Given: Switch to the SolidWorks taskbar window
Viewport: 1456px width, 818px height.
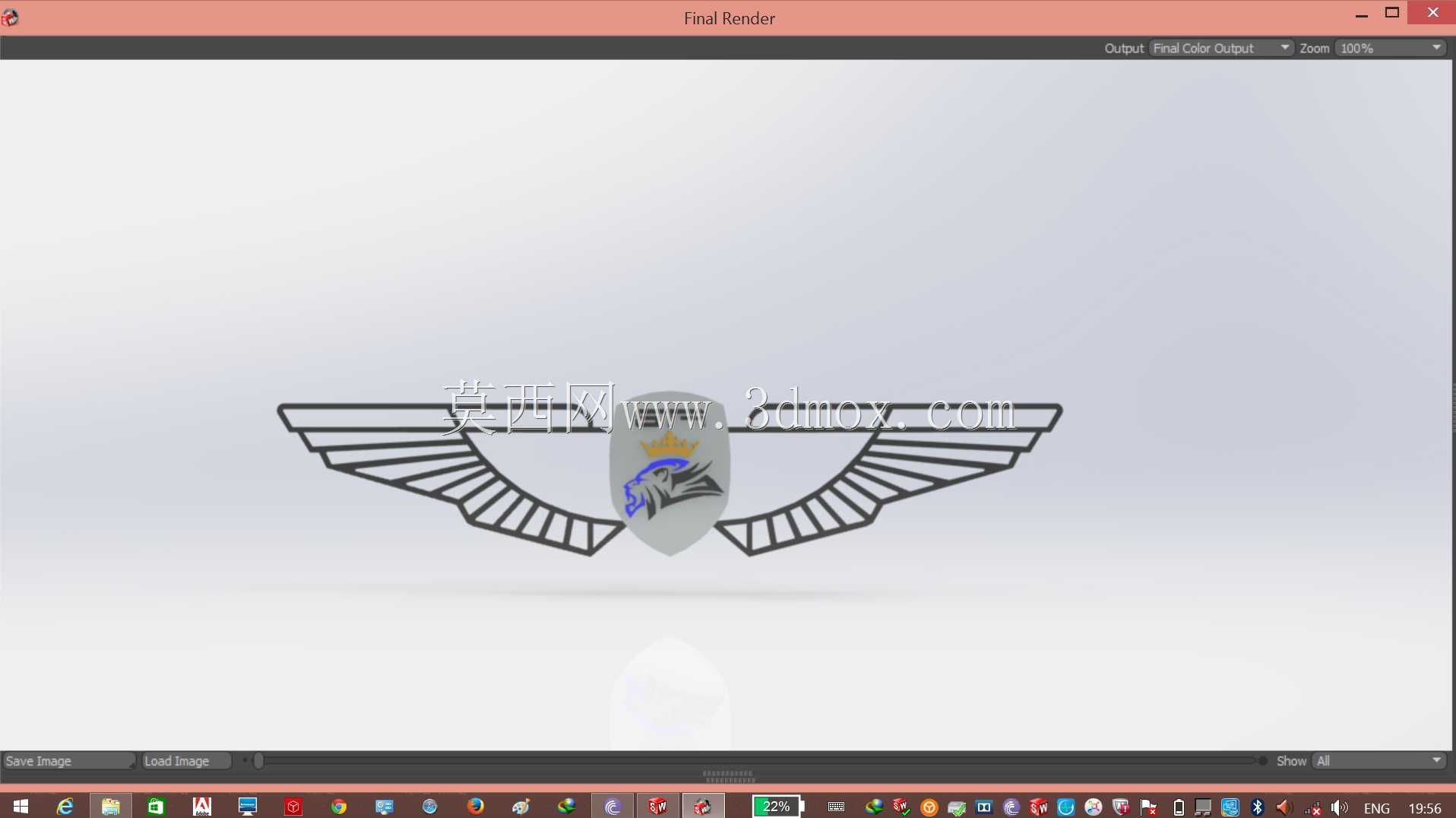Looking at the screenshot, I should point(658,807).
